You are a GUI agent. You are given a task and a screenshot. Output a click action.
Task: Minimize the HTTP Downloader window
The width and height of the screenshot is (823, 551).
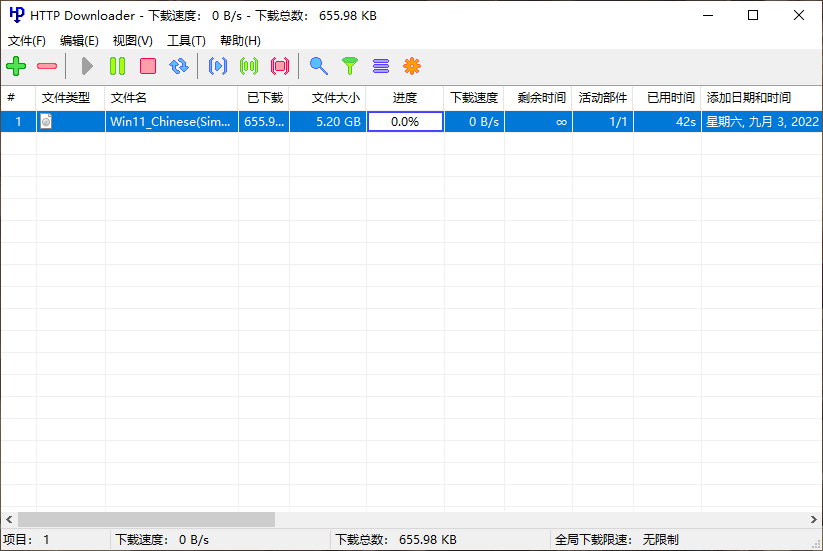tap(708, 15)
